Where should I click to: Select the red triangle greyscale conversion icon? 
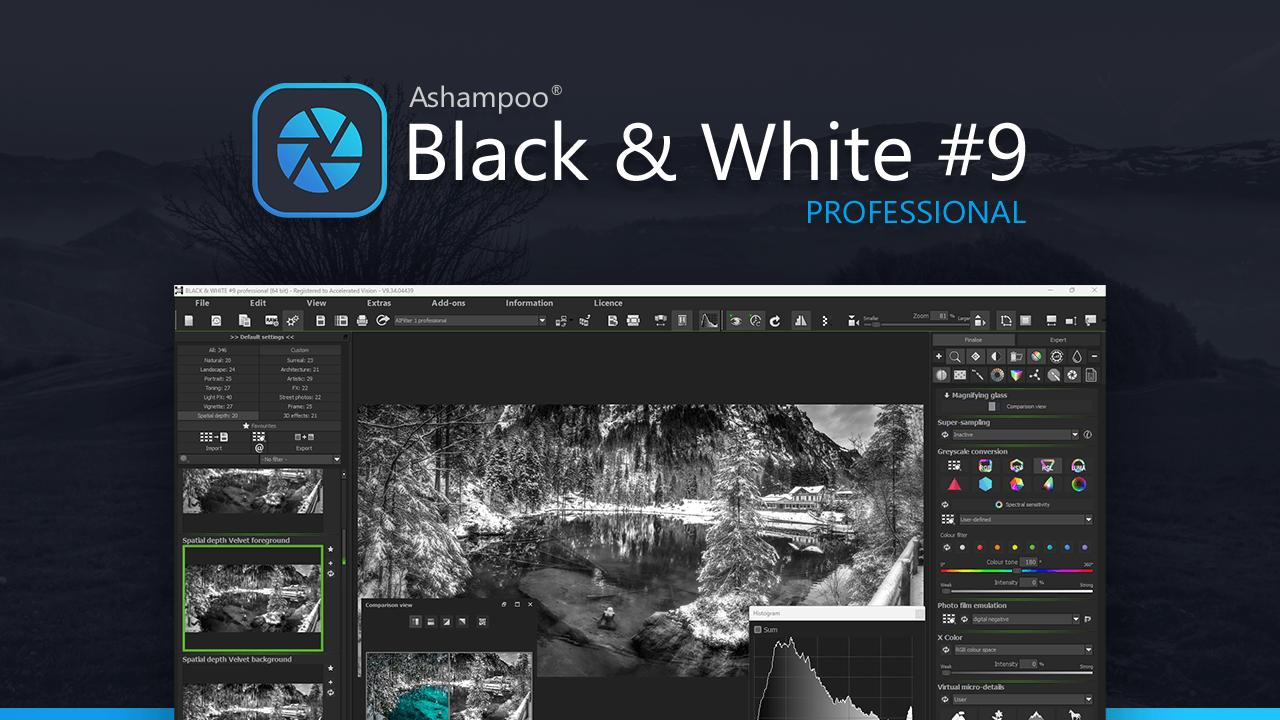(x=954, y=484)
